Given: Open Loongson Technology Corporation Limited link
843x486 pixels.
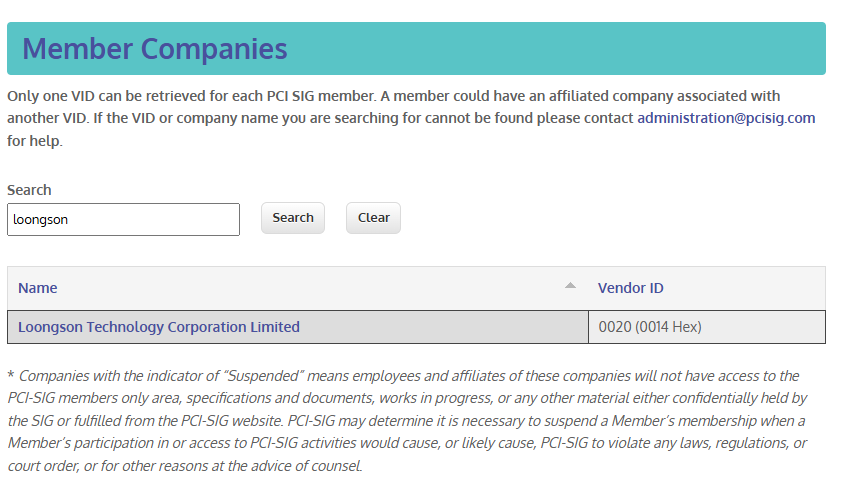Looking at the screenshot, I should click(158, 327).
